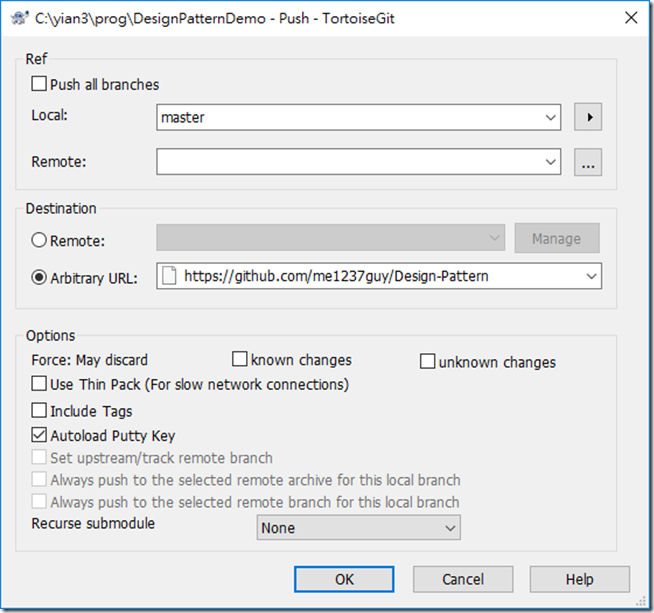
Task: Open Help for the Push dialog
Action: click(x=580, y=579)
